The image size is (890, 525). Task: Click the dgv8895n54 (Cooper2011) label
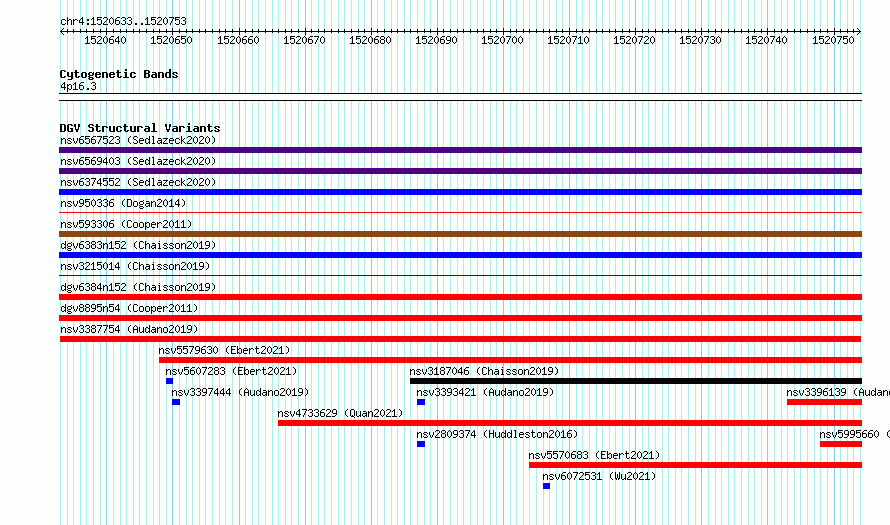(129, 308)
